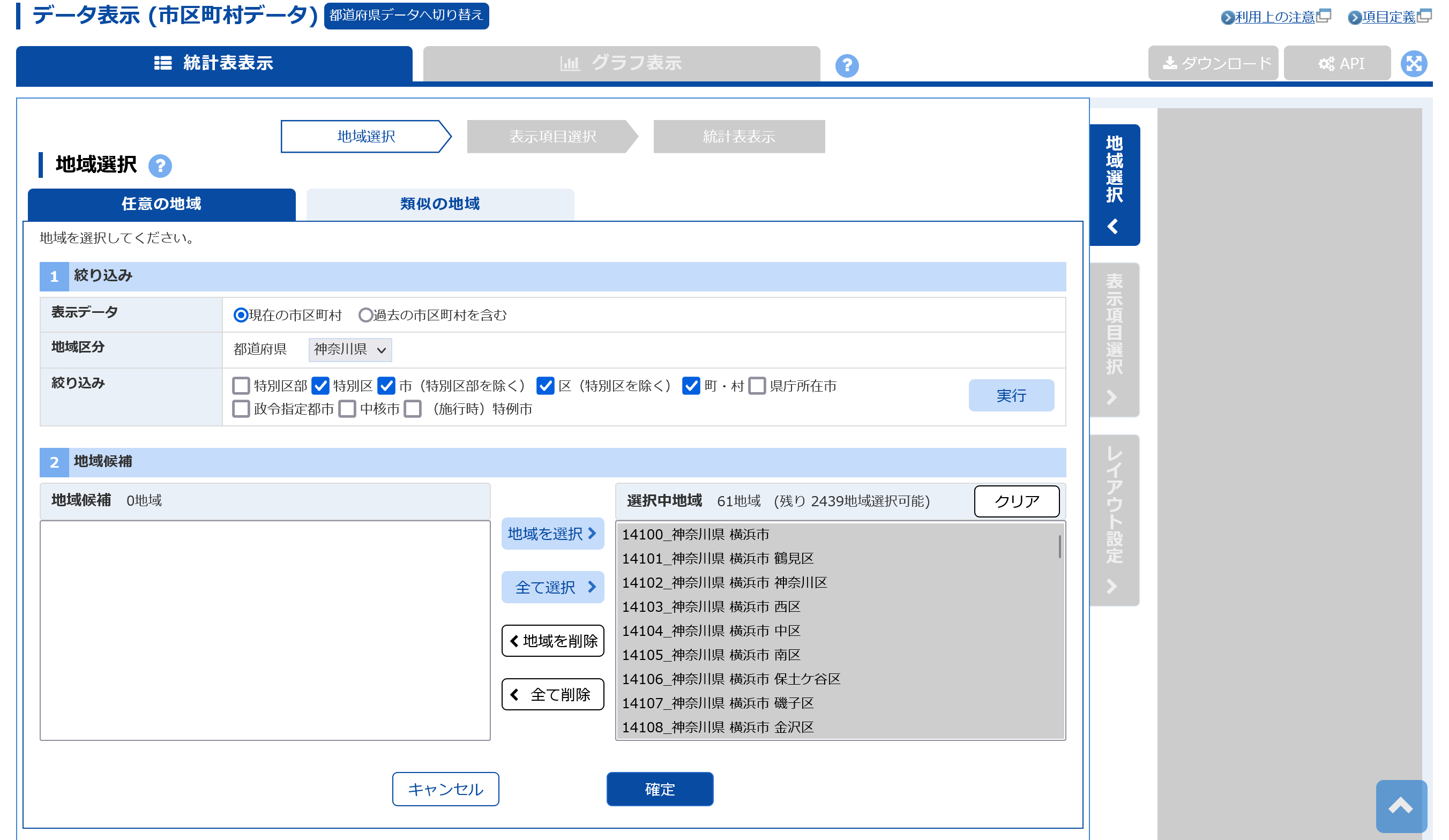1449x840 pixels.
Task: Enable the 特別区部 checkbox
Action: coord(241,386)
